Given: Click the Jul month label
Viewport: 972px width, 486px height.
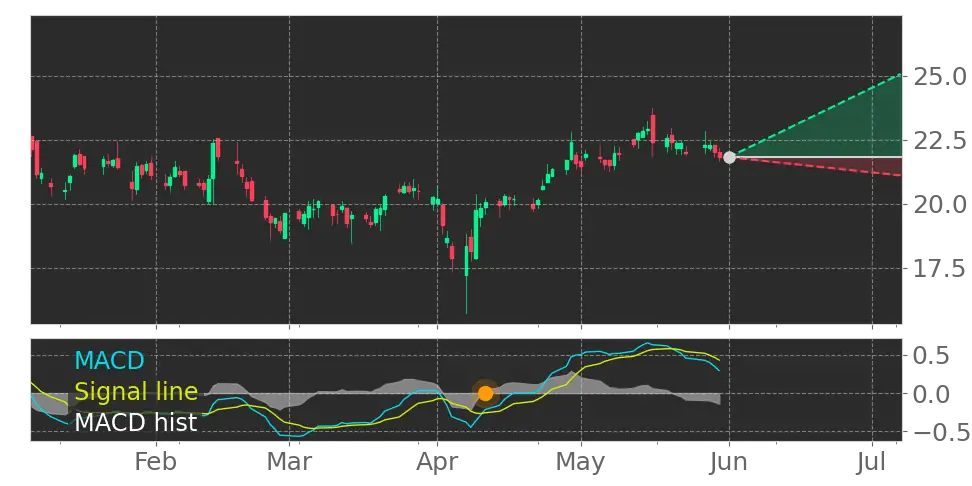Looking at the screenshot, I should click(x=872, y=462).
